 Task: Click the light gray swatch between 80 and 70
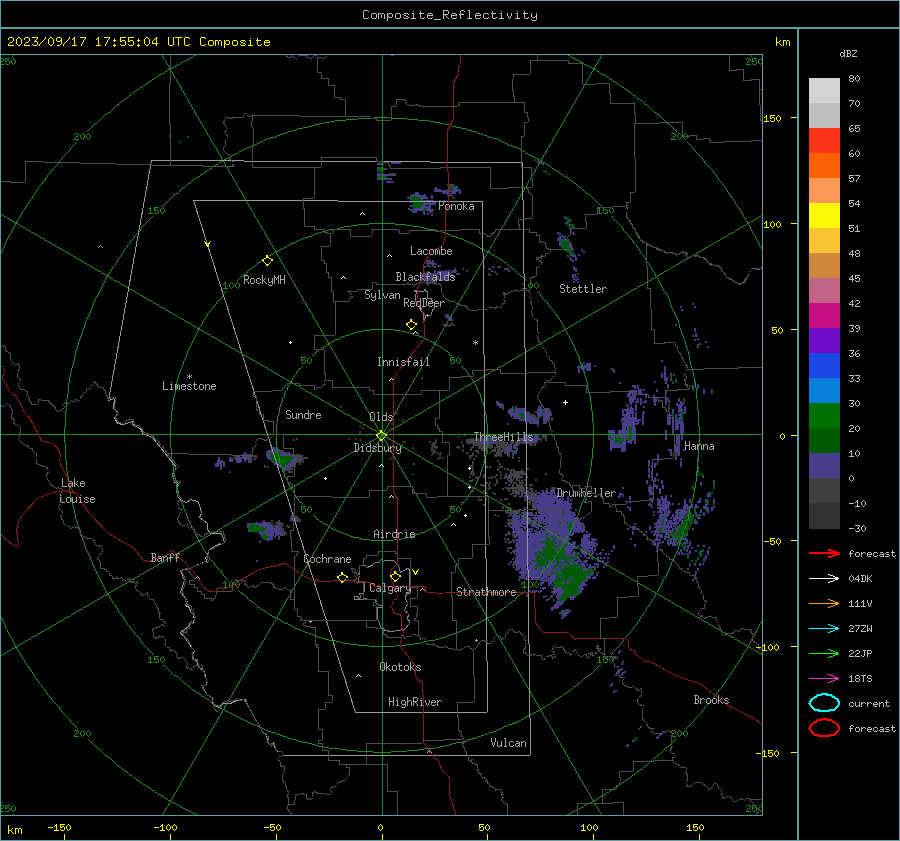pyautogui.click(x=824, y=91)
